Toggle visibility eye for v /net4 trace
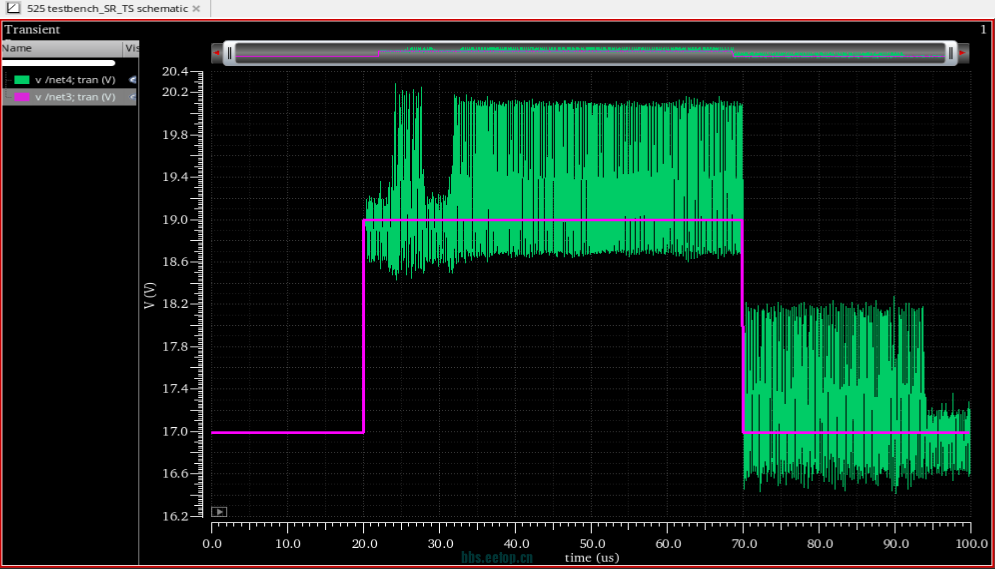995x569 pixels. coord(132,80)
